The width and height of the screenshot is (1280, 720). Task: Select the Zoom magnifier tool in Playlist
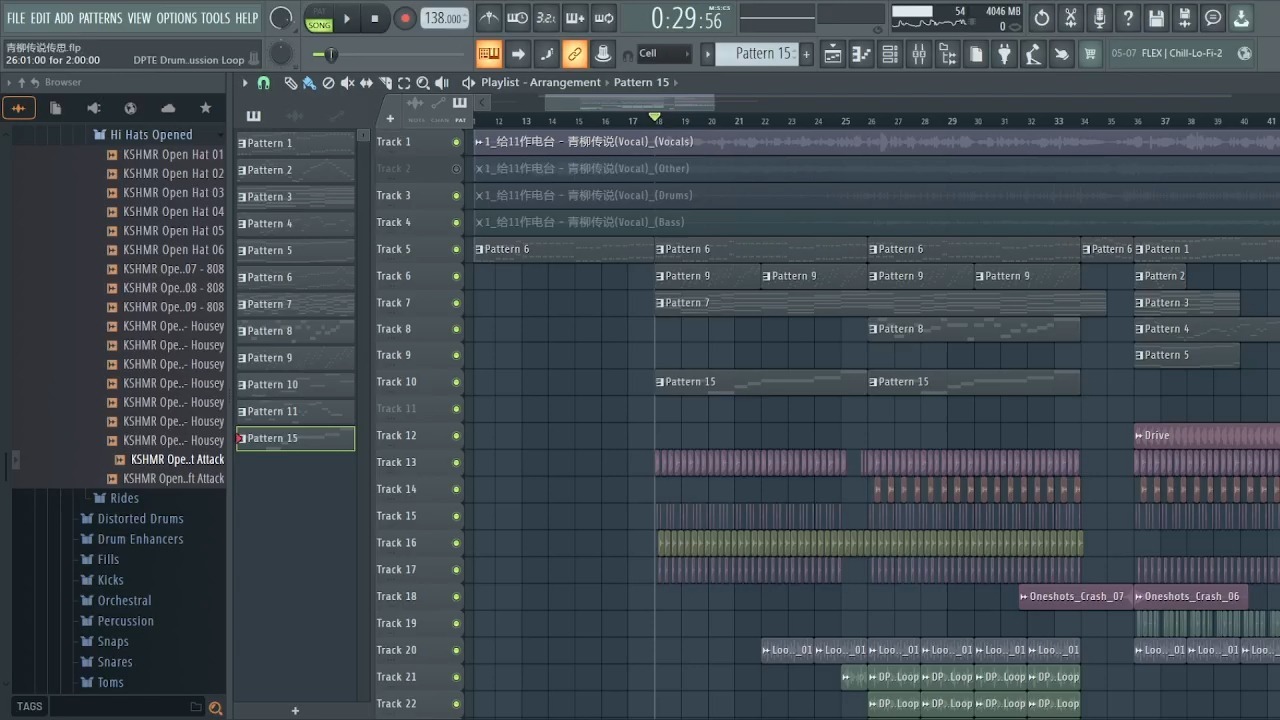click(x=423, y=83)
